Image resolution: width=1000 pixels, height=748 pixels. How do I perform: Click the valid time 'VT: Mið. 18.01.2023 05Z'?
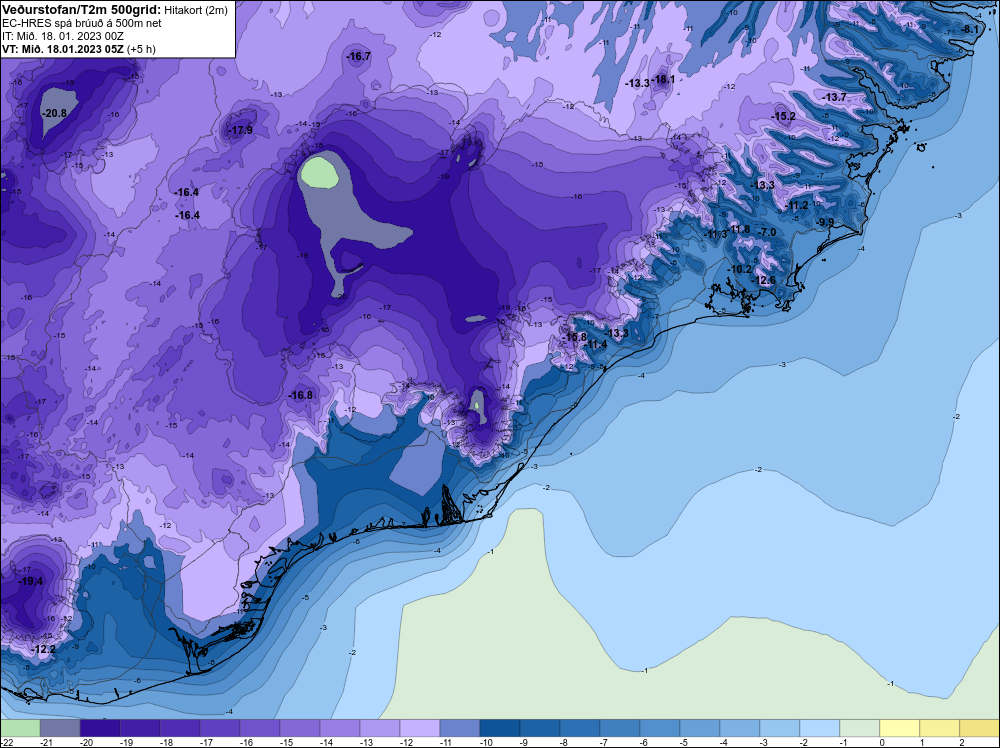click(63, 49)
